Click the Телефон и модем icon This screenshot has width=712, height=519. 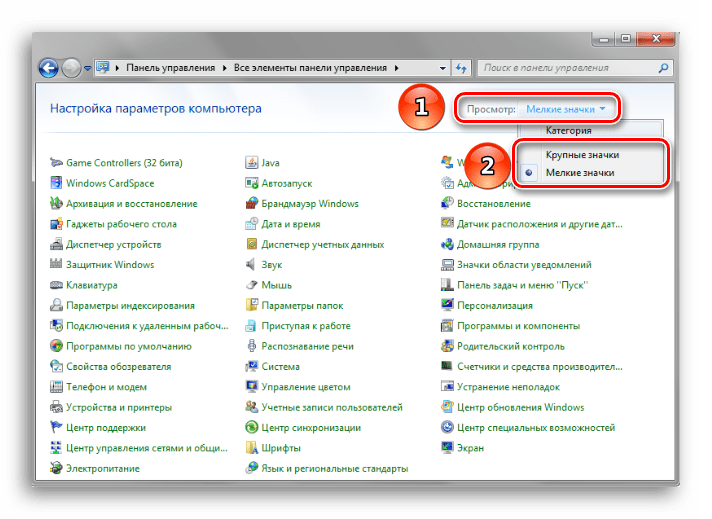coord(56,387)
